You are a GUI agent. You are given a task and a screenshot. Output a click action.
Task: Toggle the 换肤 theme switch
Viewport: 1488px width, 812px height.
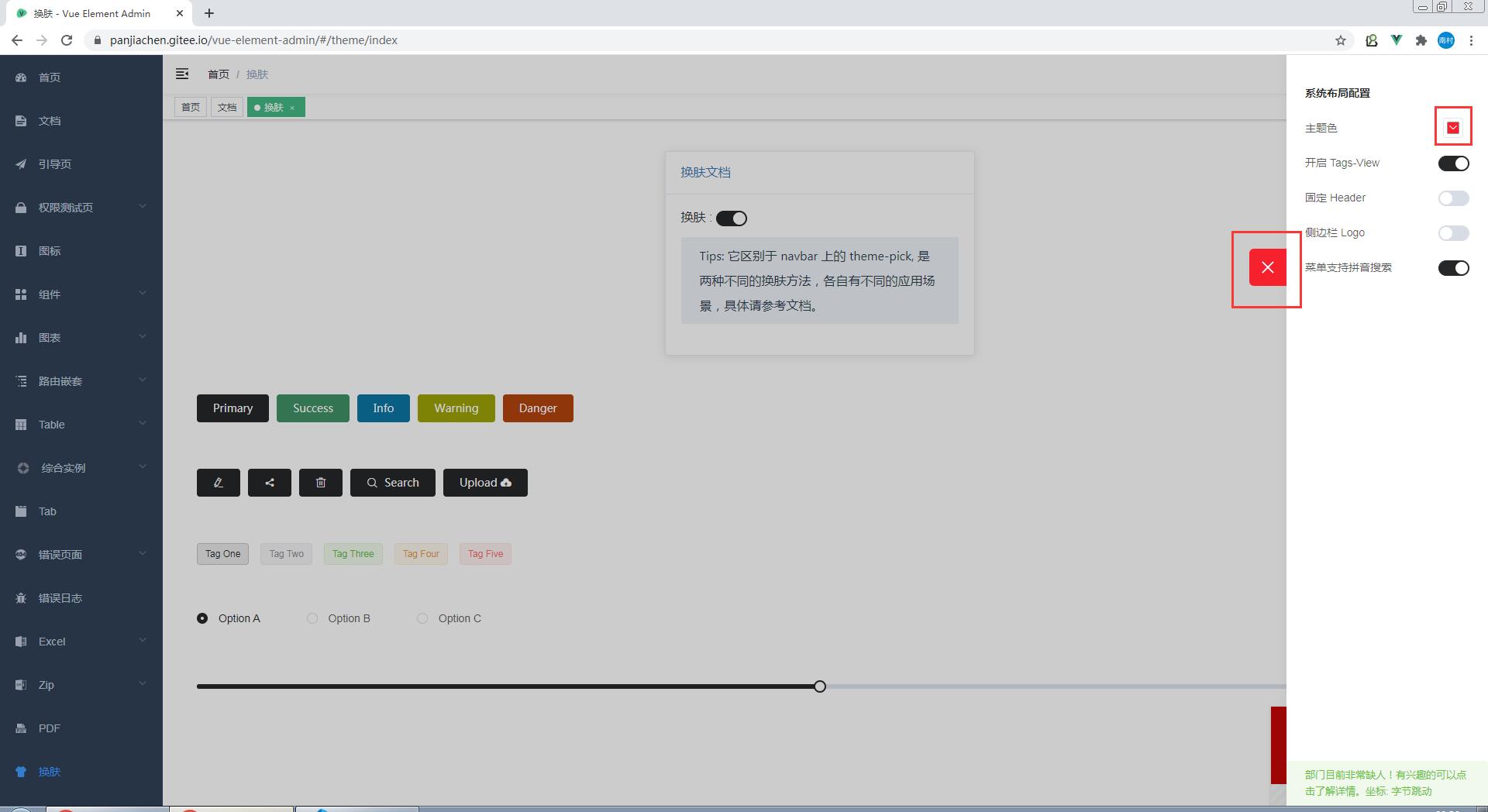pos(732,218)
